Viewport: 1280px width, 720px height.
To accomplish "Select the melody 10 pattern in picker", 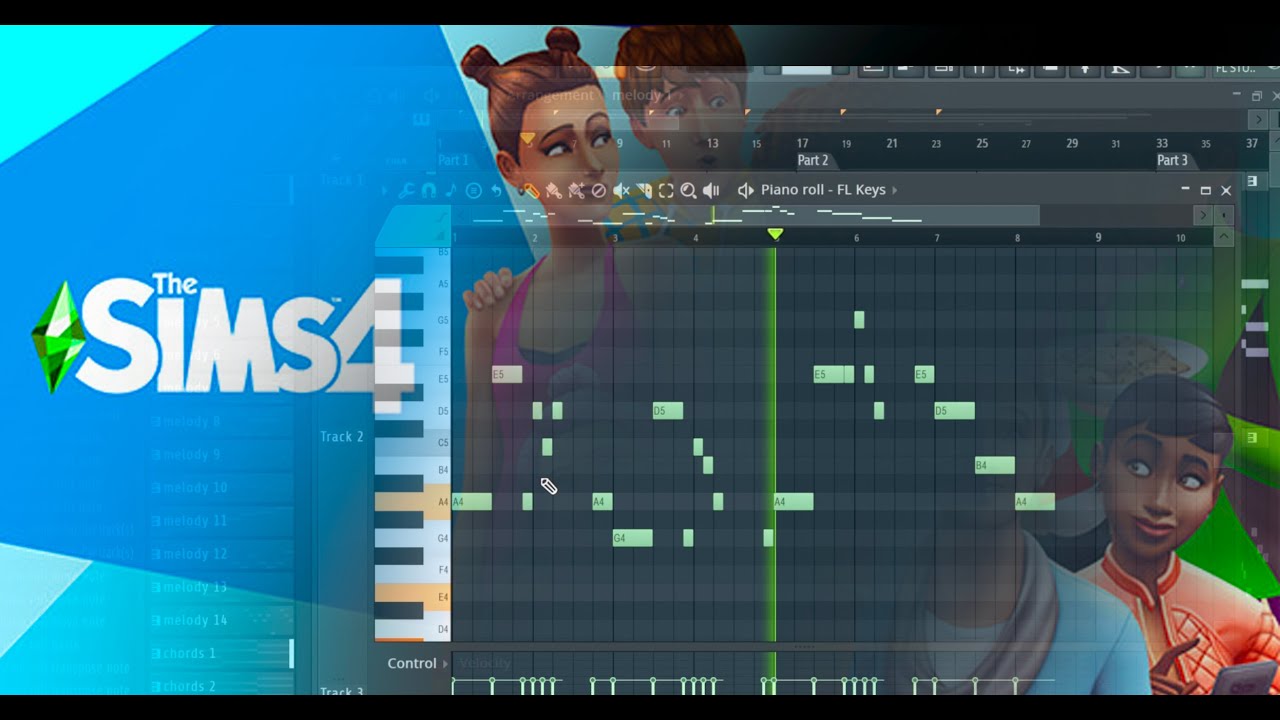I will [x=189, y=488].
